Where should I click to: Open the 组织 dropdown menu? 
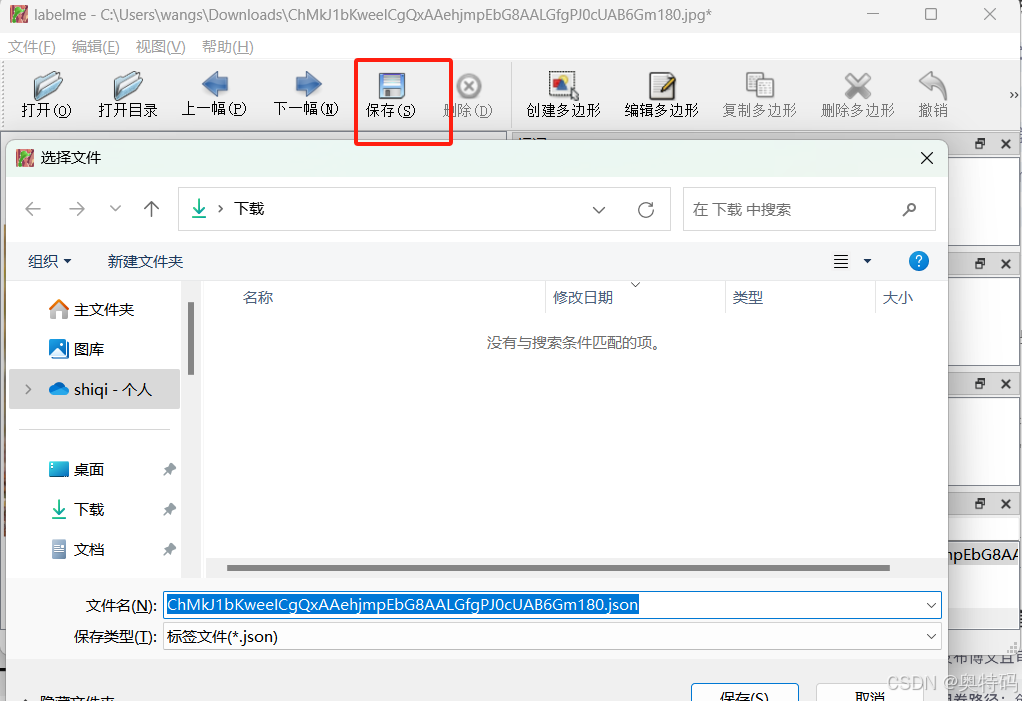coord(50,261)
